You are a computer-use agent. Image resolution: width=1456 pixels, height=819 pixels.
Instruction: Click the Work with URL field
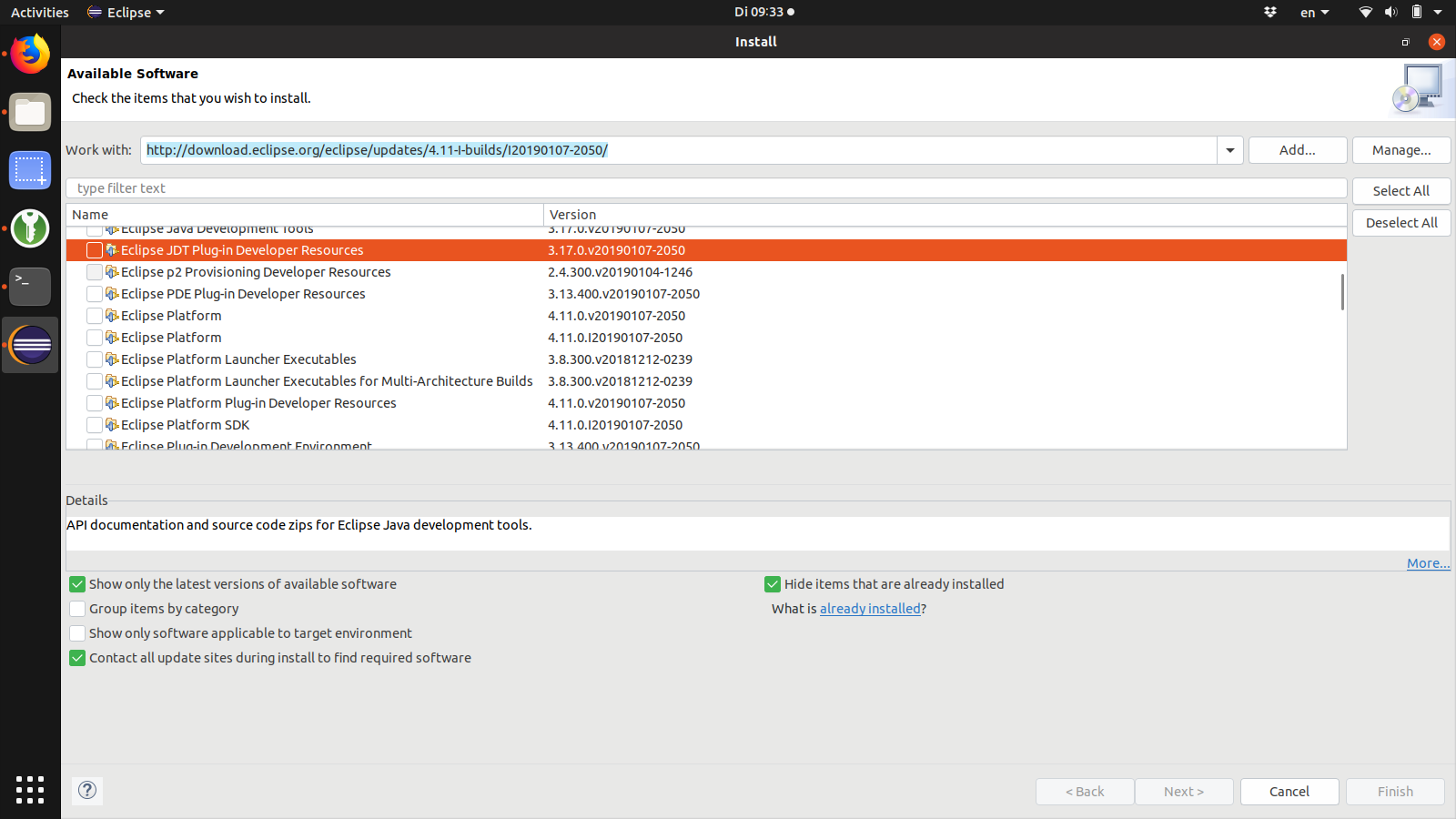(679, 150)
